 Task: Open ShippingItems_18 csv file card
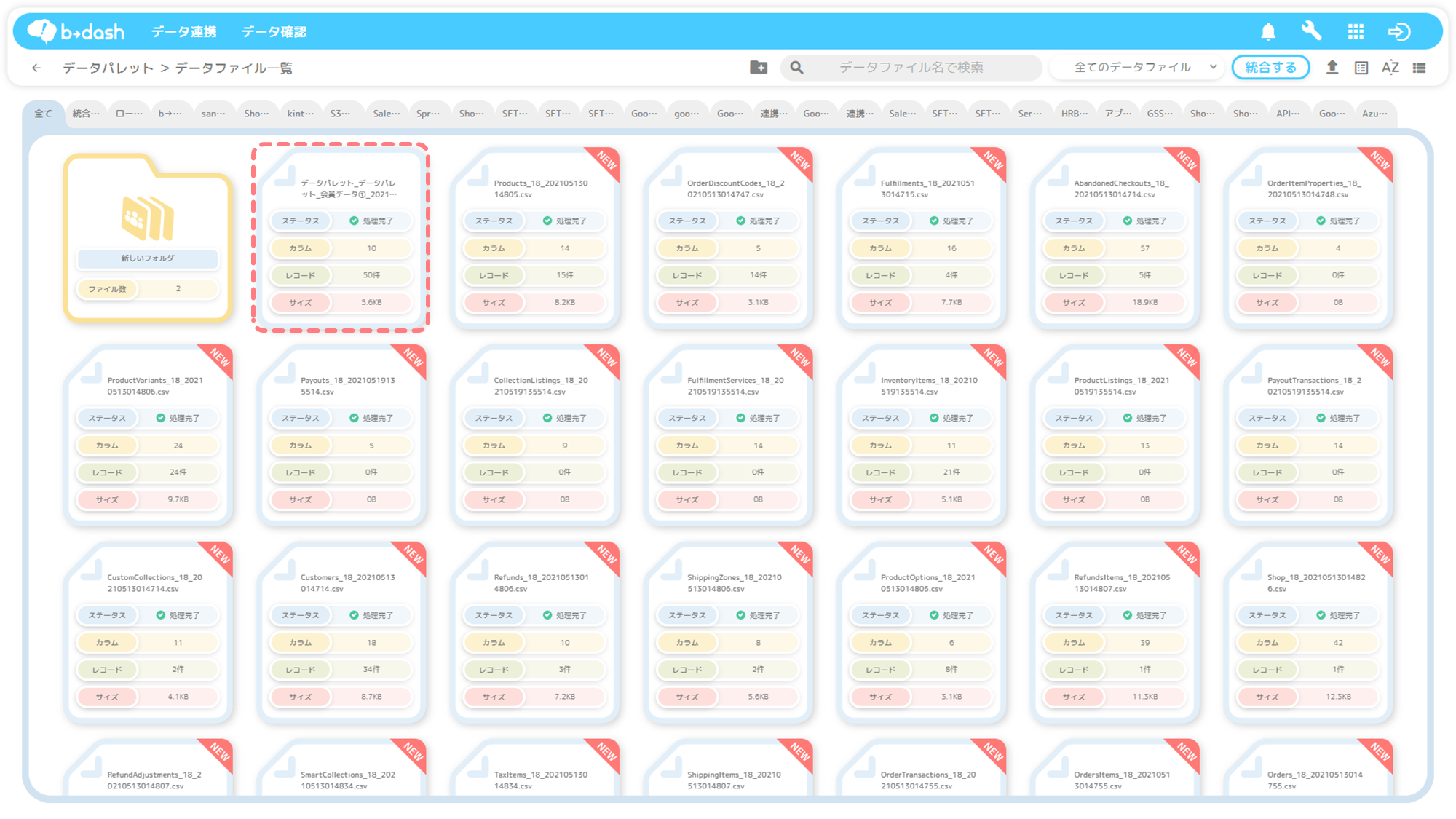[728, 768]
